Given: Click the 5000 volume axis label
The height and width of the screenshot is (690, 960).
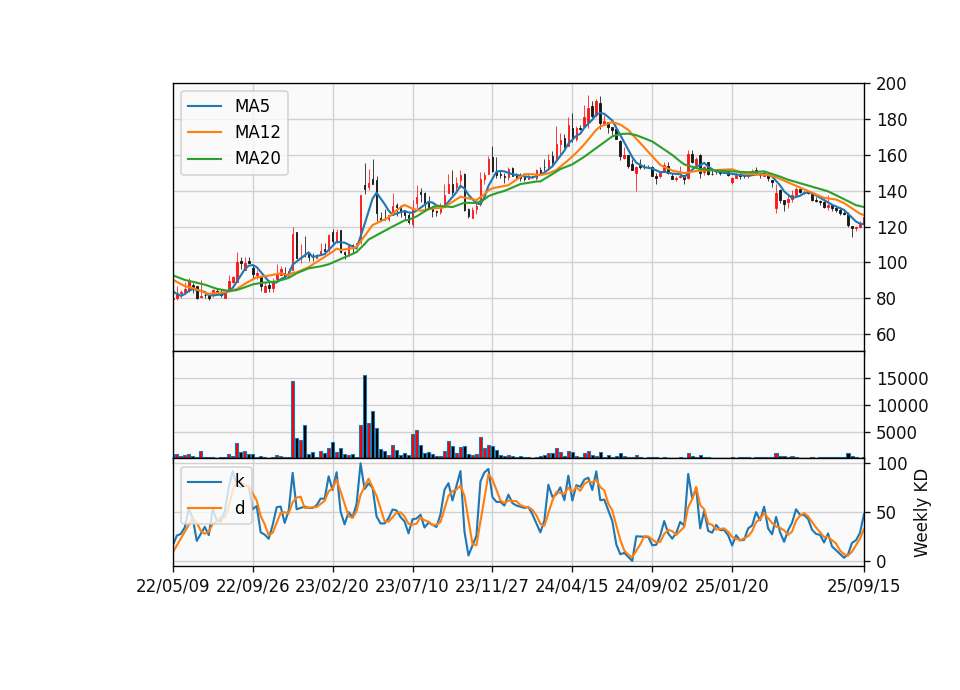Looking at the screenshot, I should [x=896, y=433].
